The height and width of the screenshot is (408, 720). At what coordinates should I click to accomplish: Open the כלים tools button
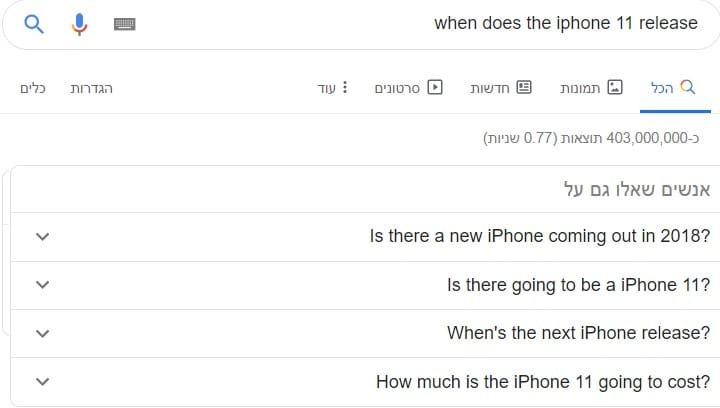[x=33, y=88]
